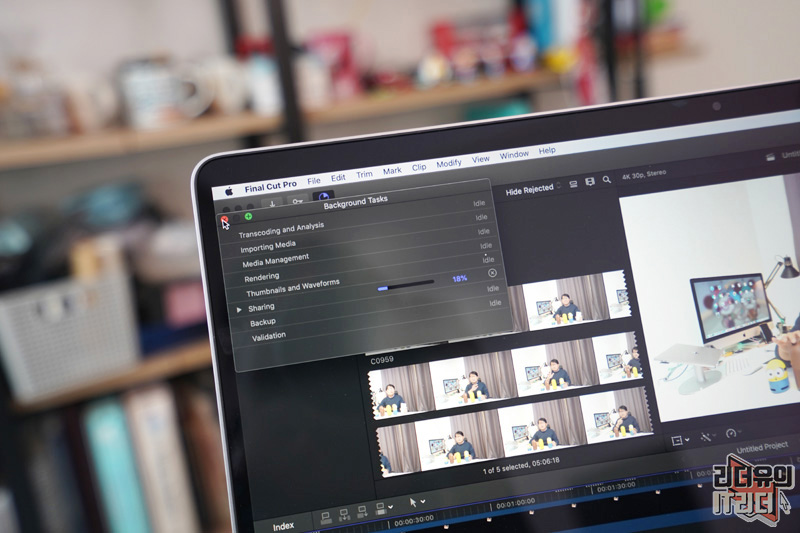800x533 pixels.
Task: Click the Append clip edit icon
Action: click(x=362, y=511)
